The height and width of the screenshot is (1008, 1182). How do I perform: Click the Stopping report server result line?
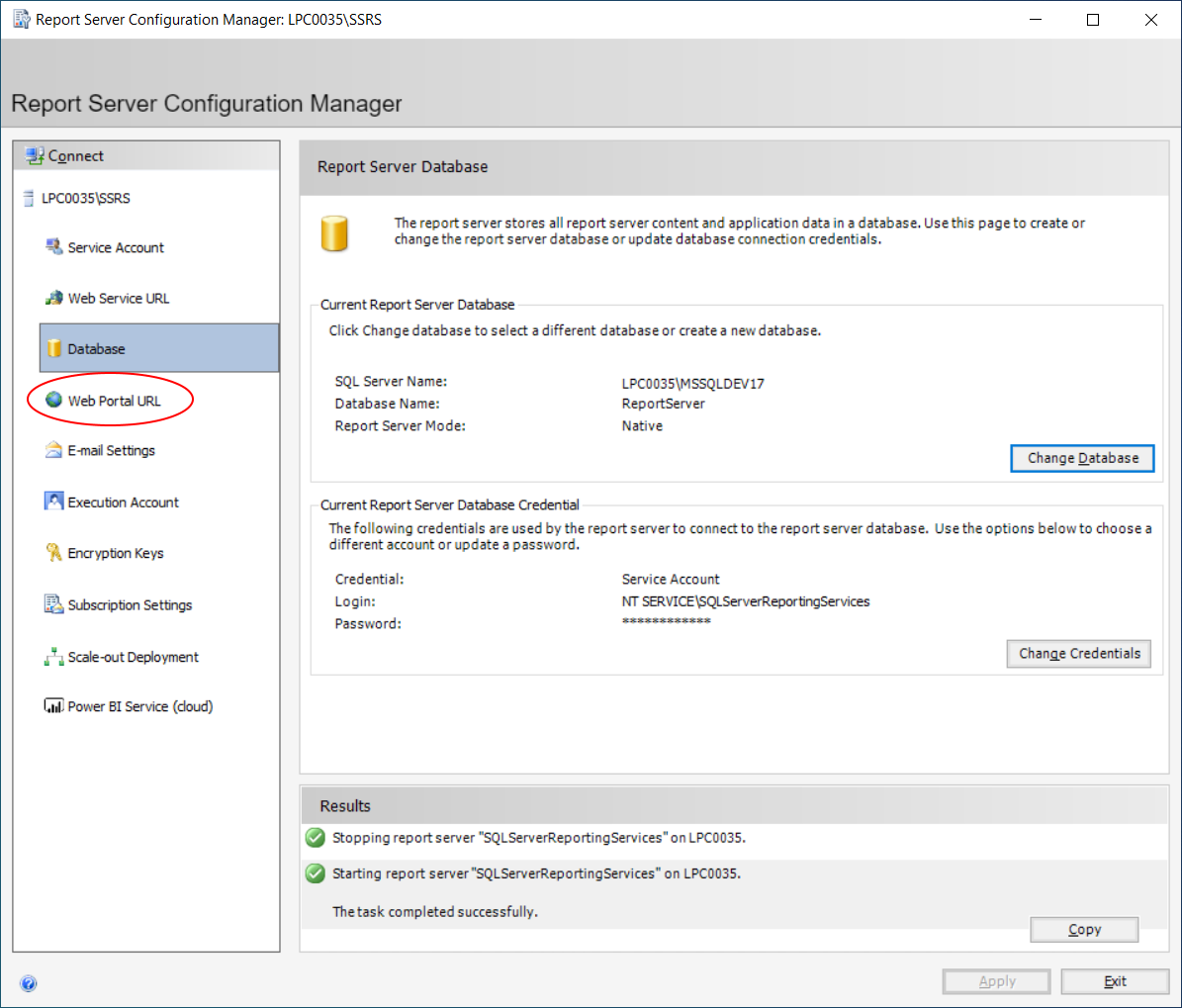[539, 838]
